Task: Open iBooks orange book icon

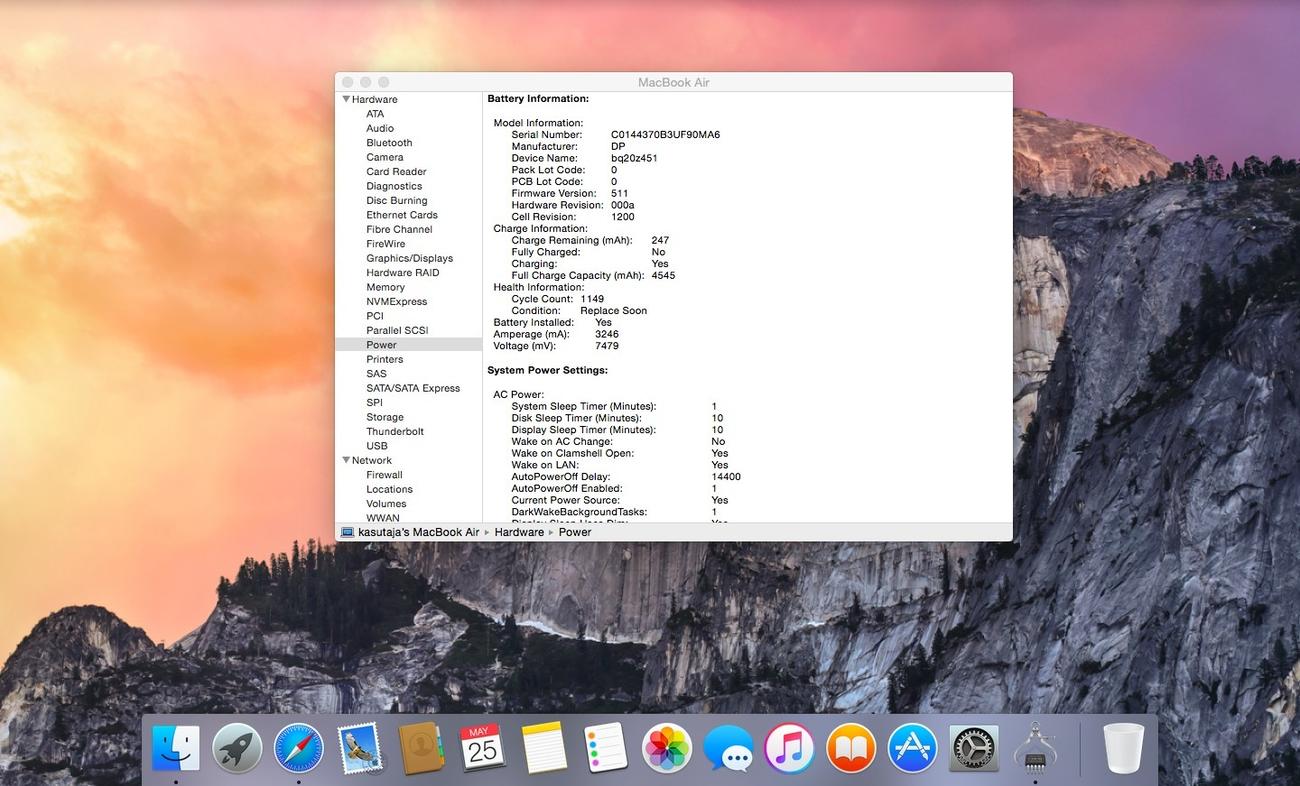Action: point(851,748)
